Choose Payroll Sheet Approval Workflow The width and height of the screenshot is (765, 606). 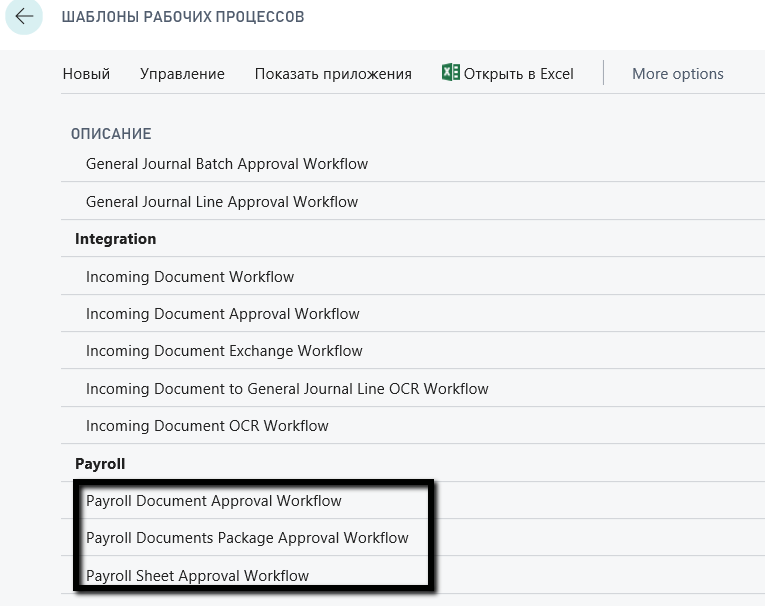coord(197,575)
